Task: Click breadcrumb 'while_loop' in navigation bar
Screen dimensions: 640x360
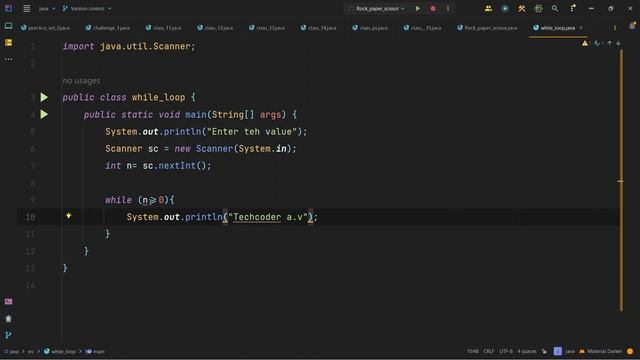Action: (x=60, y=351)
